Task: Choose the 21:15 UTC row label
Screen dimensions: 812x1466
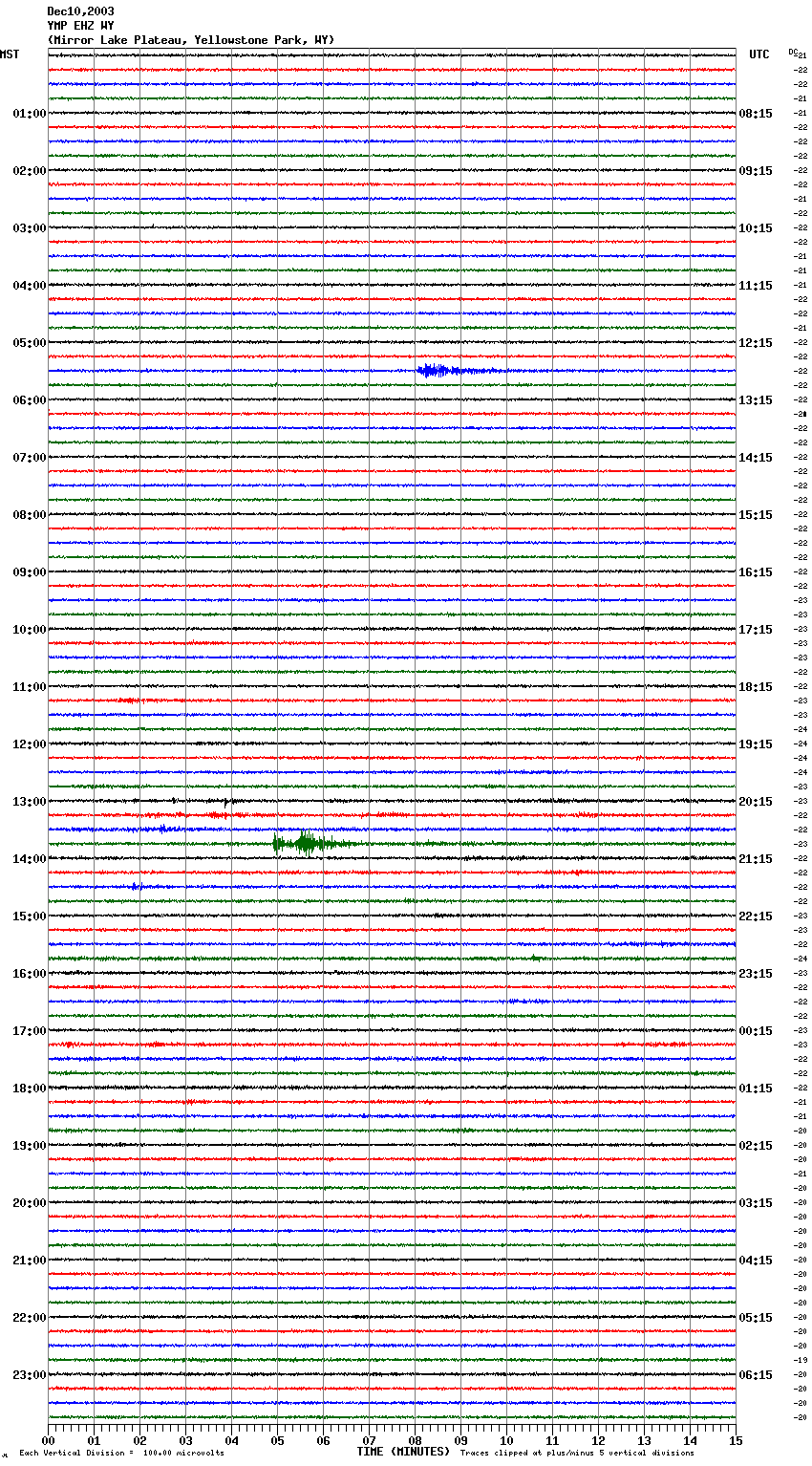Action: [x=756, y=859]
